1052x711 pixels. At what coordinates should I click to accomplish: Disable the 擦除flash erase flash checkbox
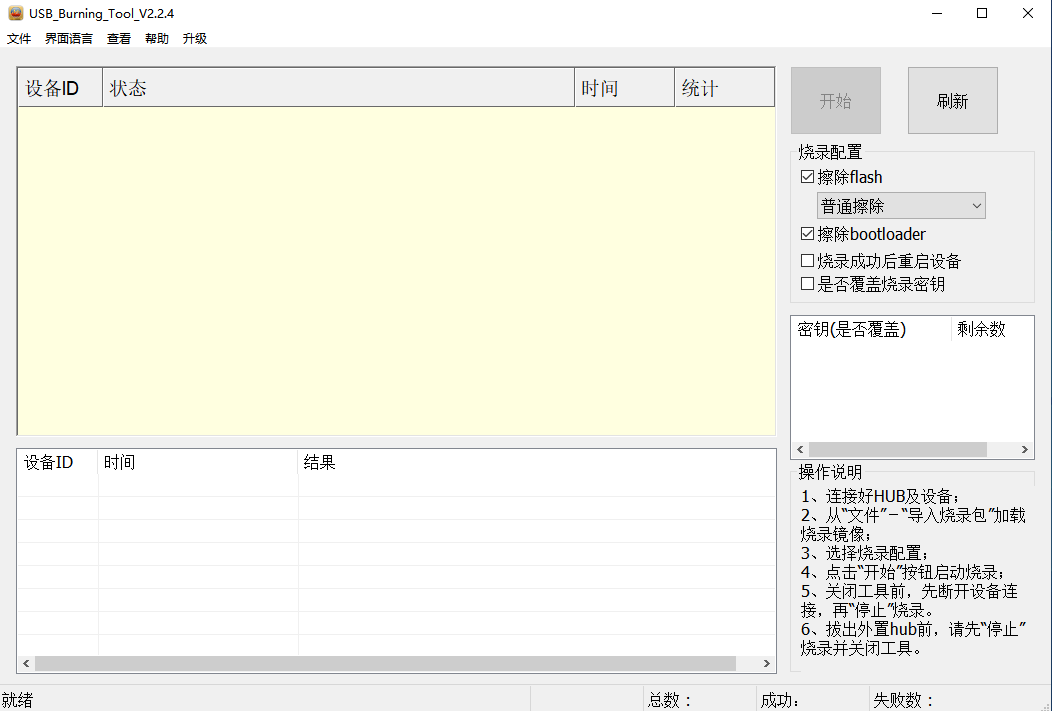(807, 177)
